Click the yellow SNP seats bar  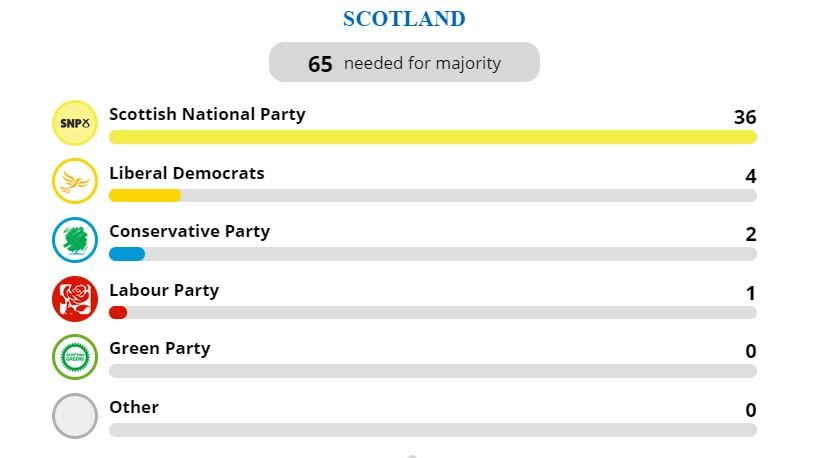click(x=432, y=137)
